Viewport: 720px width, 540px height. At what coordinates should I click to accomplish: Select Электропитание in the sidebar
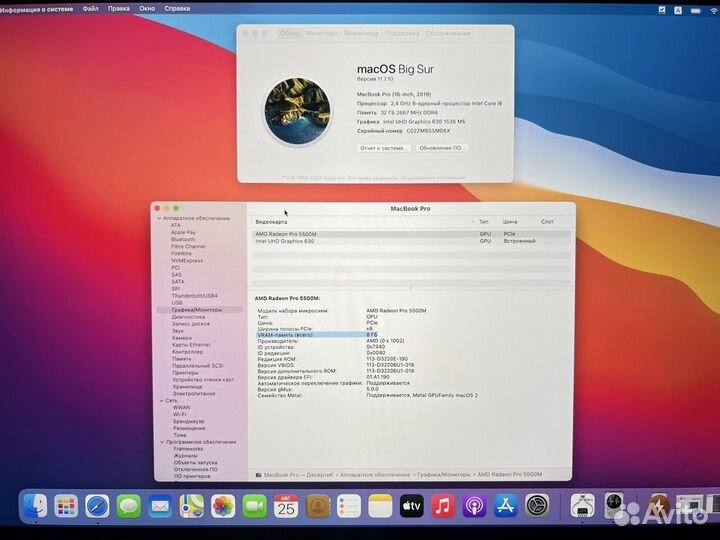(x=193, y=394)
